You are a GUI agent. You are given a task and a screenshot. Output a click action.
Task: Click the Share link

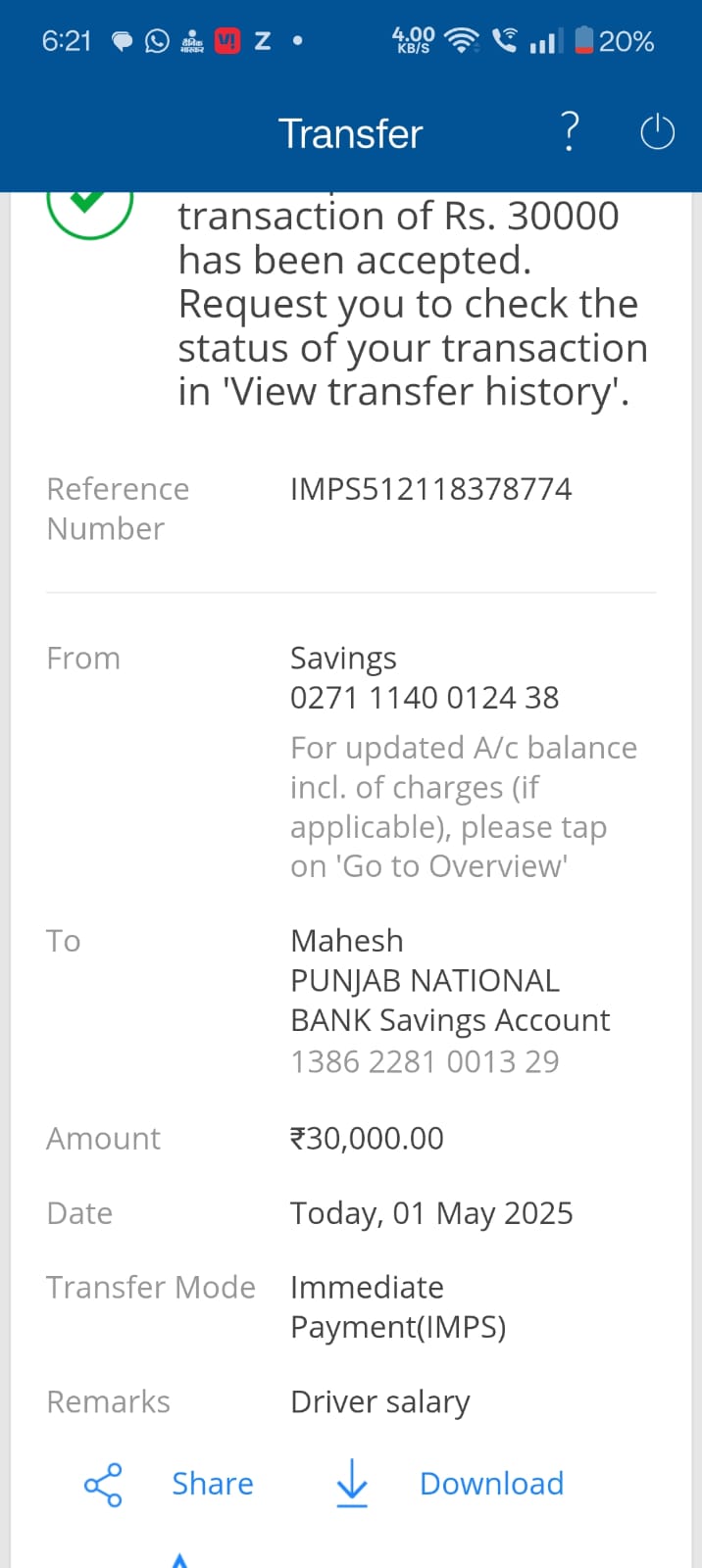click(x=213, y=1484)
